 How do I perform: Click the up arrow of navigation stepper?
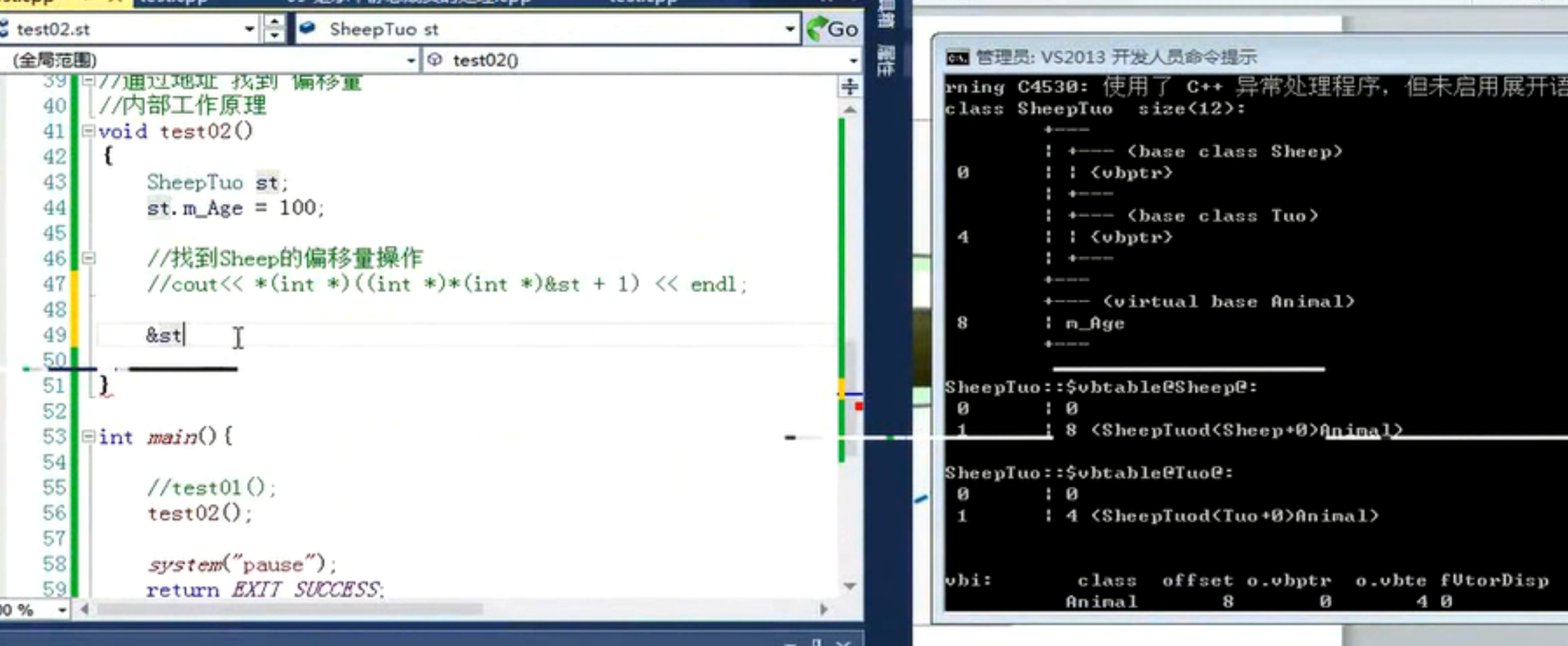(x=274, y=22)
